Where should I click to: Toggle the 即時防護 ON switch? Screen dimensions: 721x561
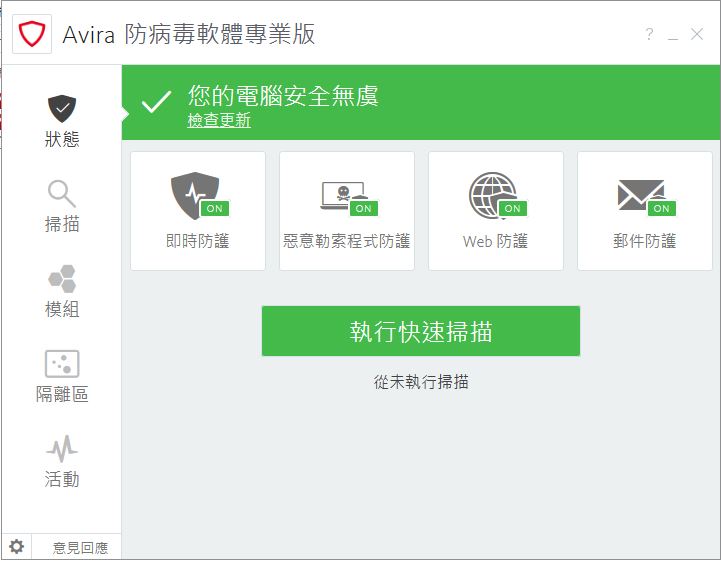click(213, 209)
